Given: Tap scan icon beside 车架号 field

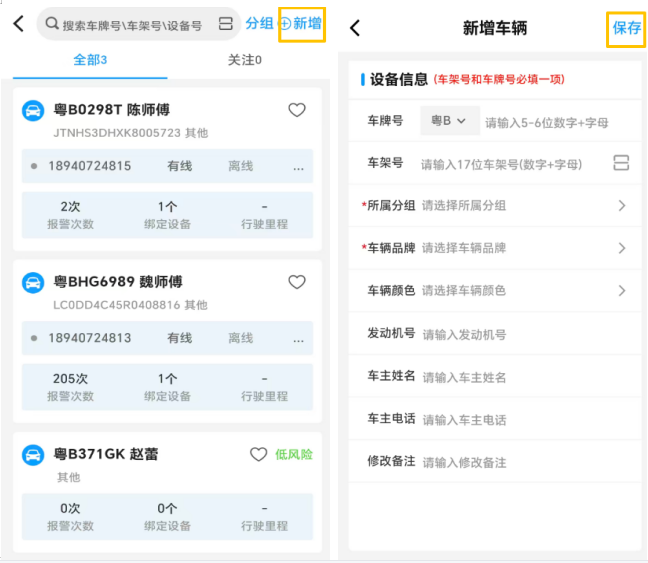Looking at the screenshot, I should [621, 163].
